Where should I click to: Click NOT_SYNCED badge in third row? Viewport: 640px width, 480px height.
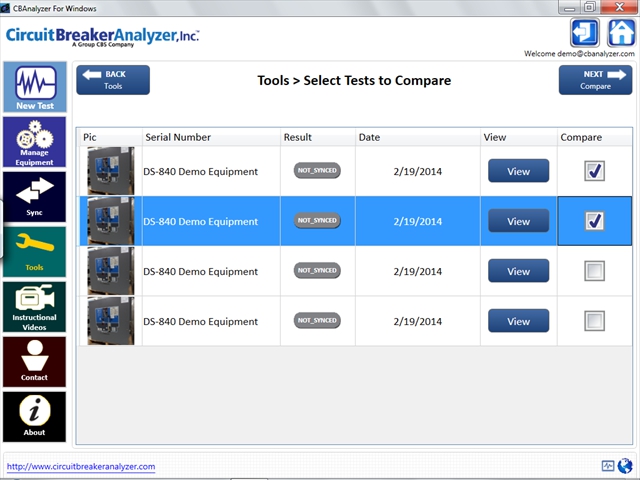click(317, 271)
